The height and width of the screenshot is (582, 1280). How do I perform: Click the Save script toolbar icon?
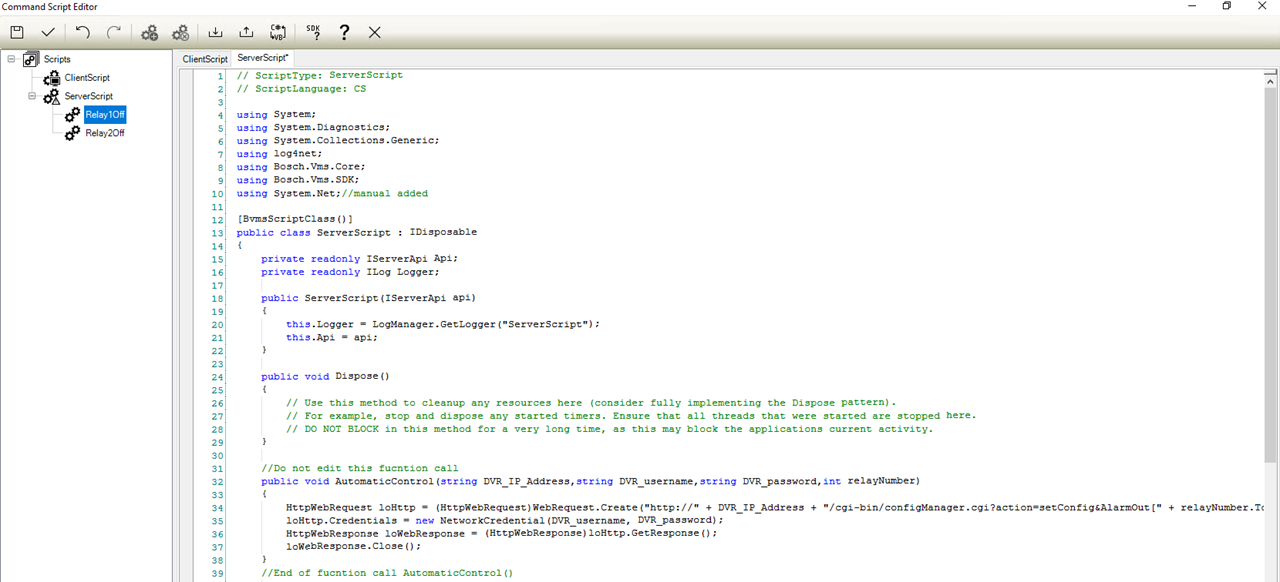tap(17, 32)
